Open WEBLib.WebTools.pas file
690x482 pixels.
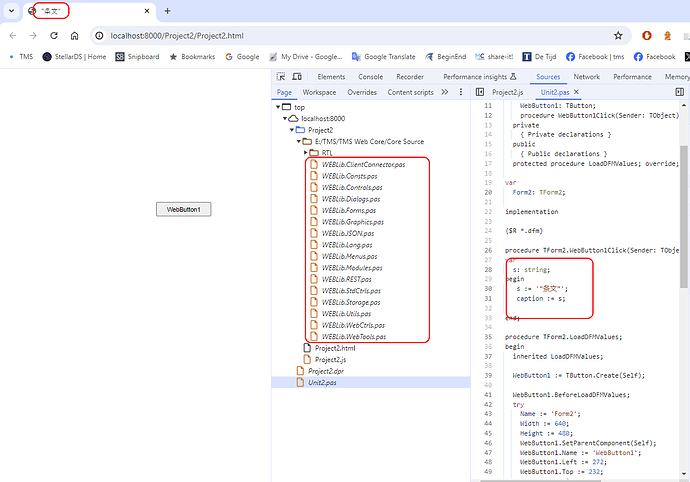354,337
